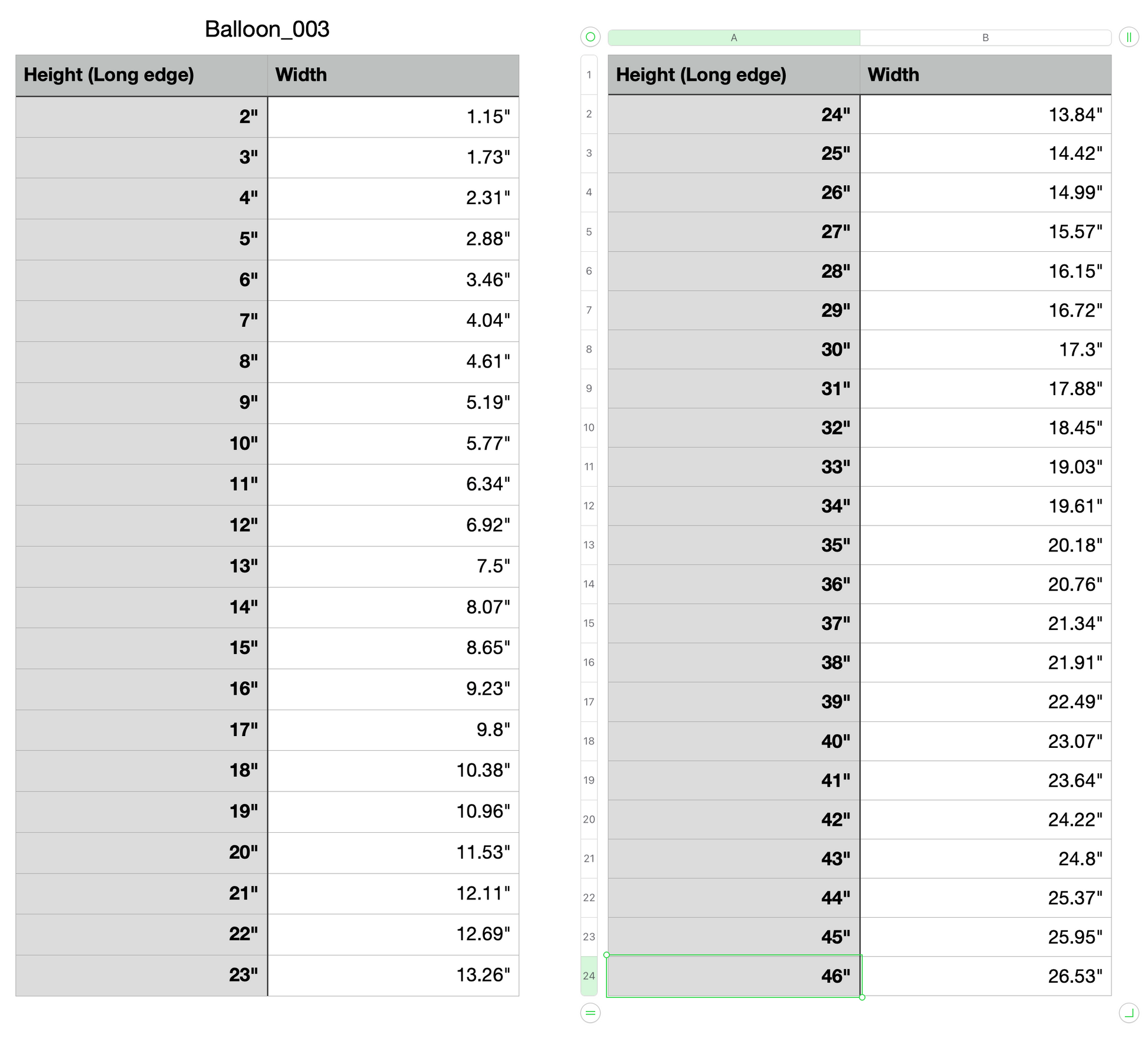Click the cell showing width 17.3"
This screenshot has height=1044, width=1148.
tap(985, 349)
